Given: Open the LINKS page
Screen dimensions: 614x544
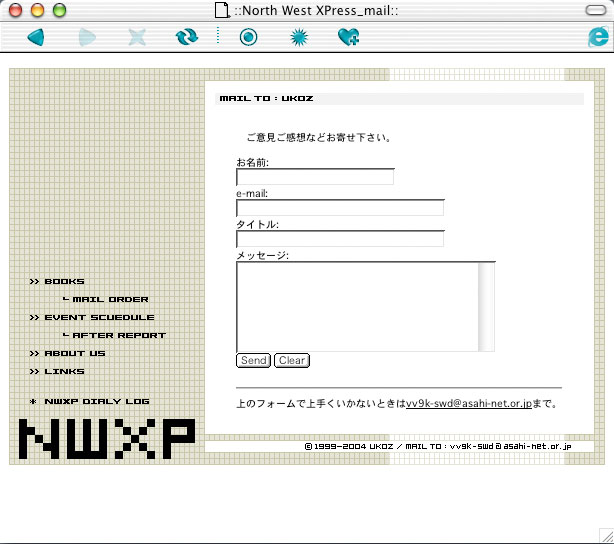Looking at the screenshot, I should point(64,372).
